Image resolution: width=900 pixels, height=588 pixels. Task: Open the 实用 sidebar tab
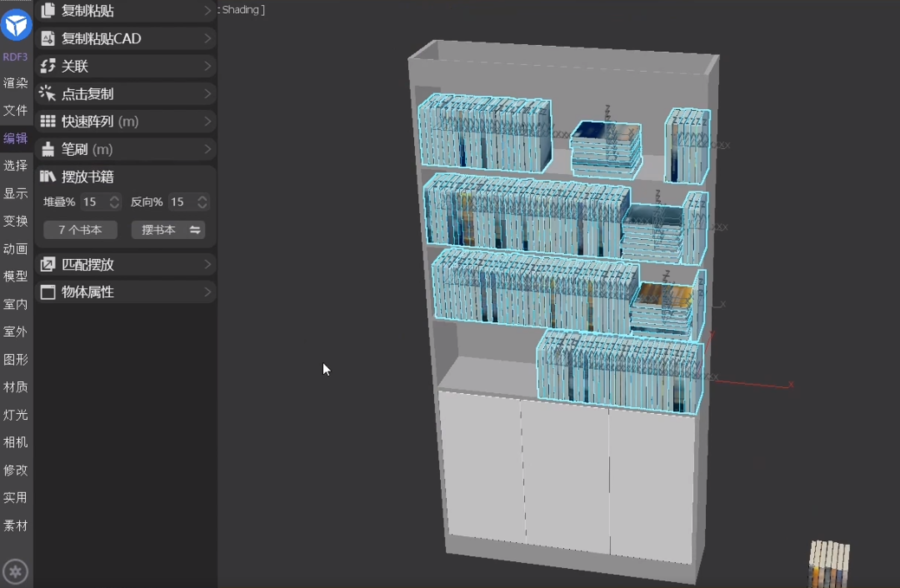click(15, 498)
